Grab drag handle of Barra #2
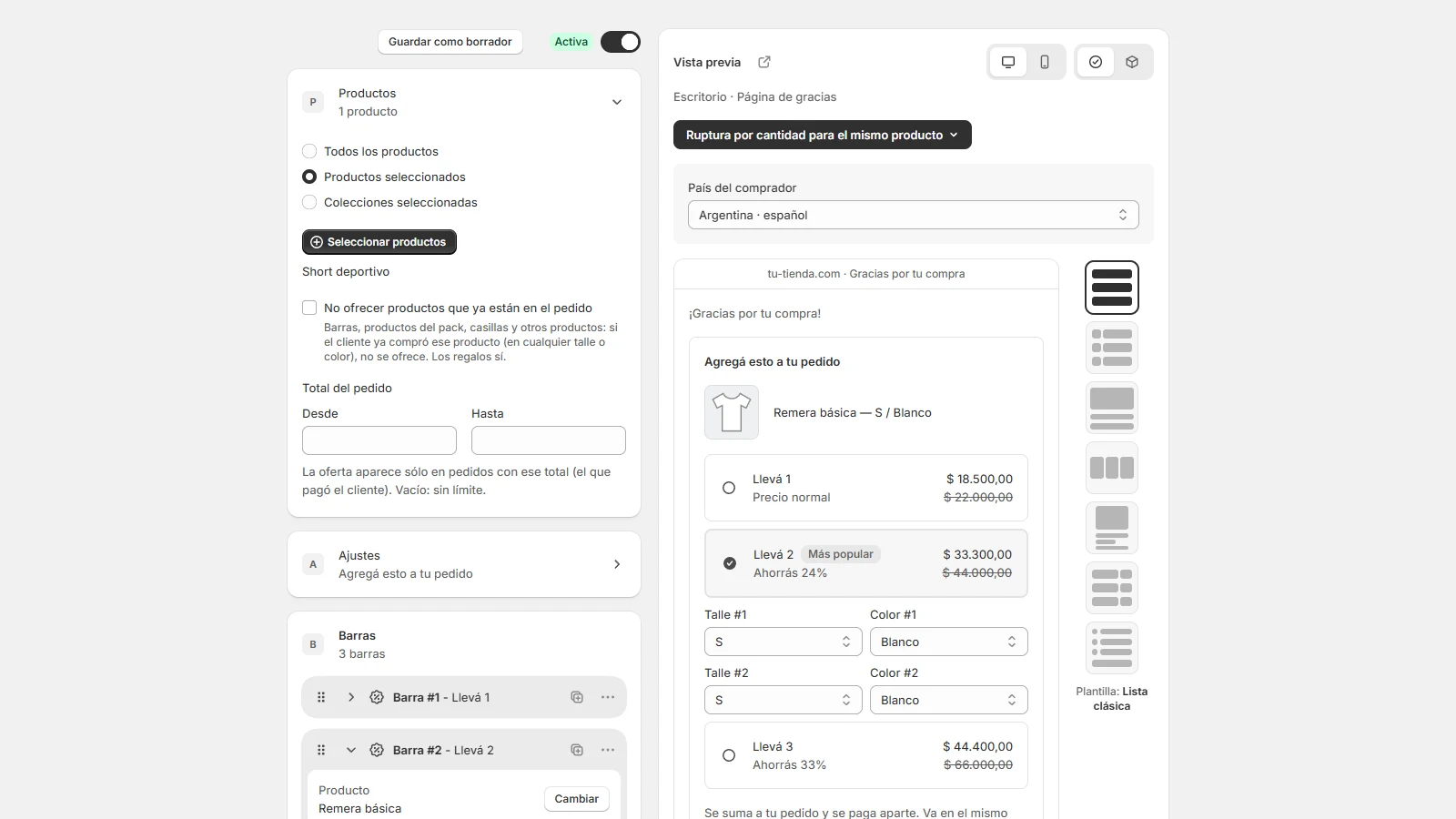 (321, 750)
